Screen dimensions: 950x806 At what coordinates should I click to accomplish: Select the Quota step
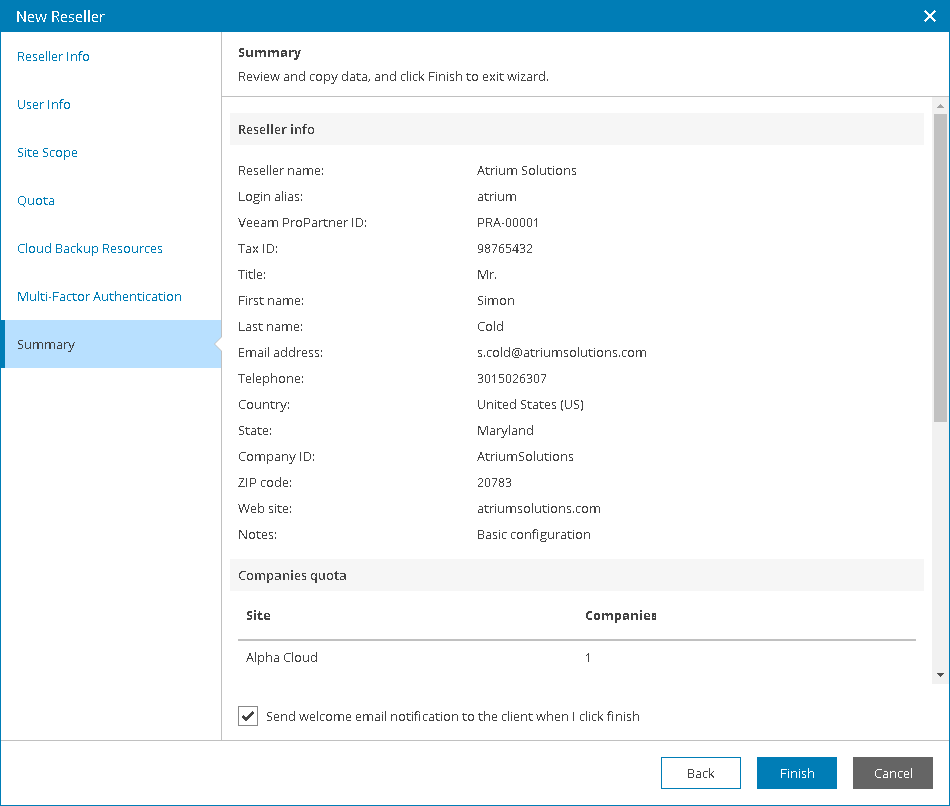pyautogui.click(x=36, y=201)
